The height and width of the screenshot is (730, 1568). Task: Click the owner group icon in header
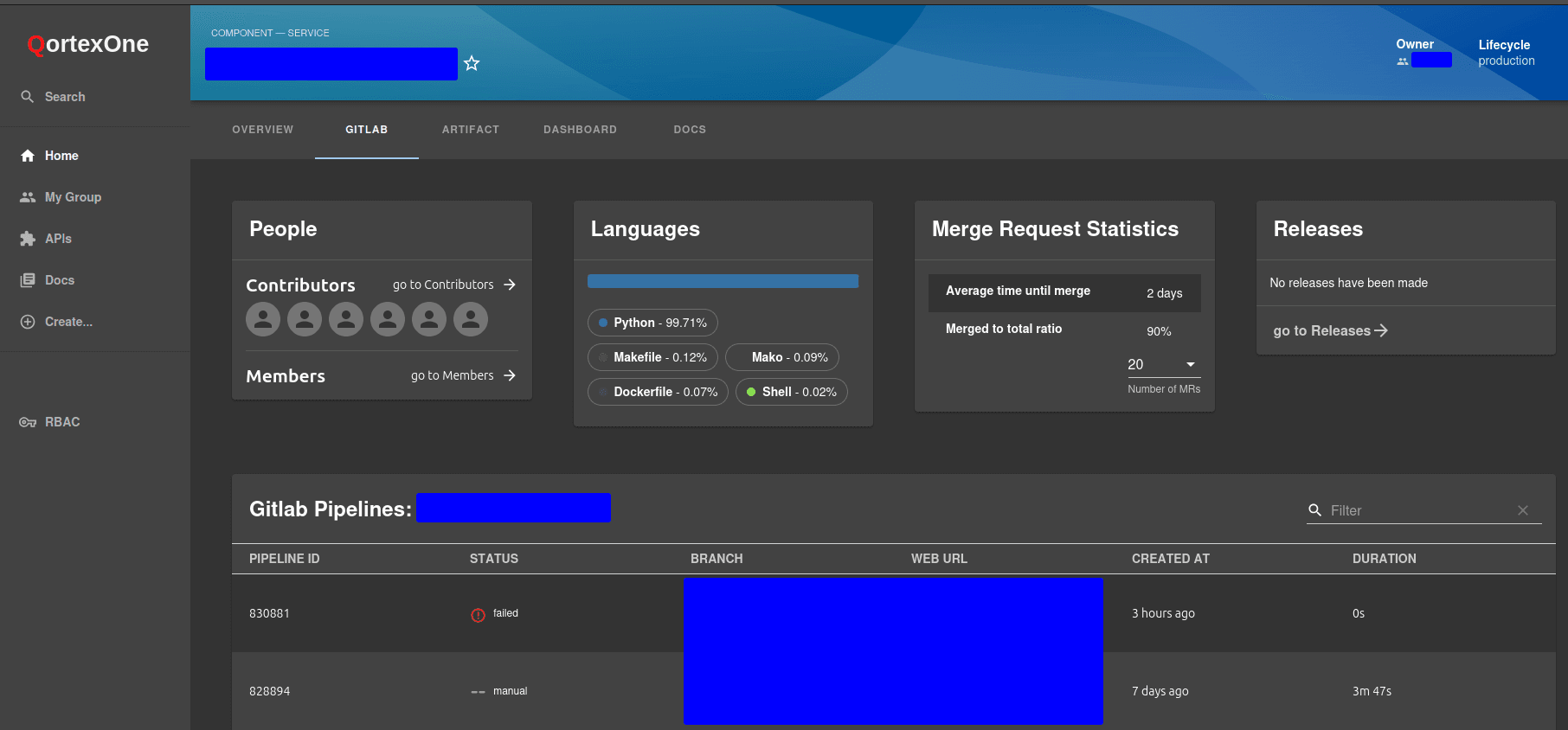pyautogui.click(x=1402, y=61)
